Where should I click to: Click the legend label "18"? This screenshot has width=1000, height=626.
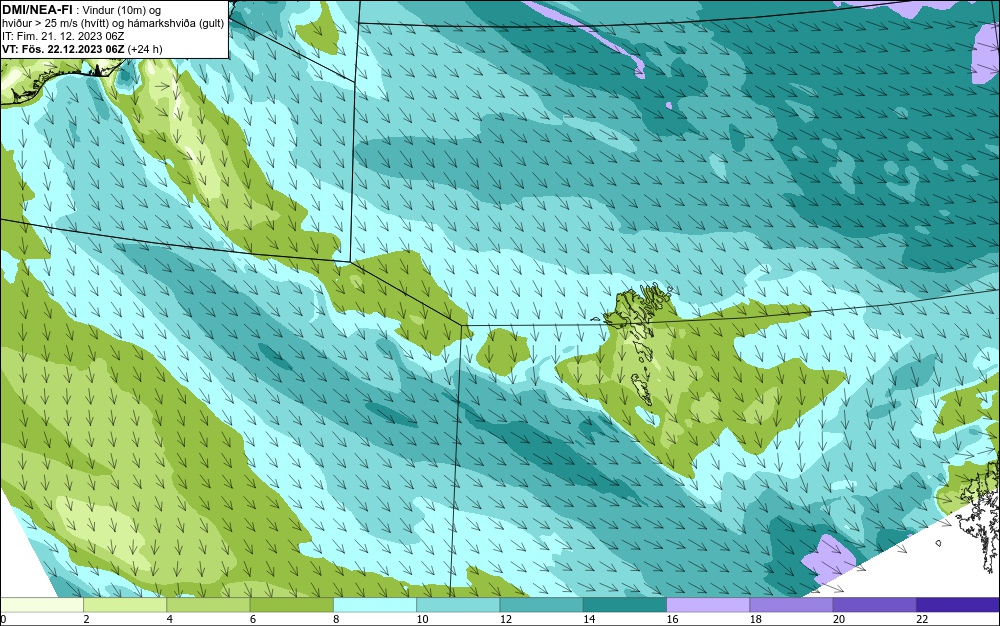756,619
